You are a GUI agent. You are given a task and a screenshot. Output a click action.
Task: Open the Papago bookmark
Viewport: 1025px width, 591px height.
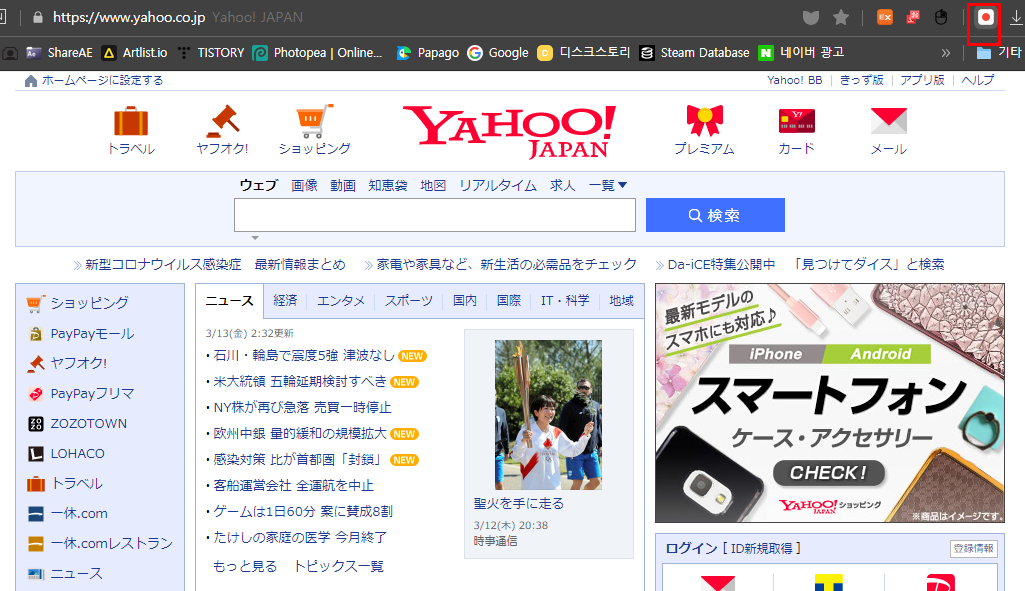point(428,53)
